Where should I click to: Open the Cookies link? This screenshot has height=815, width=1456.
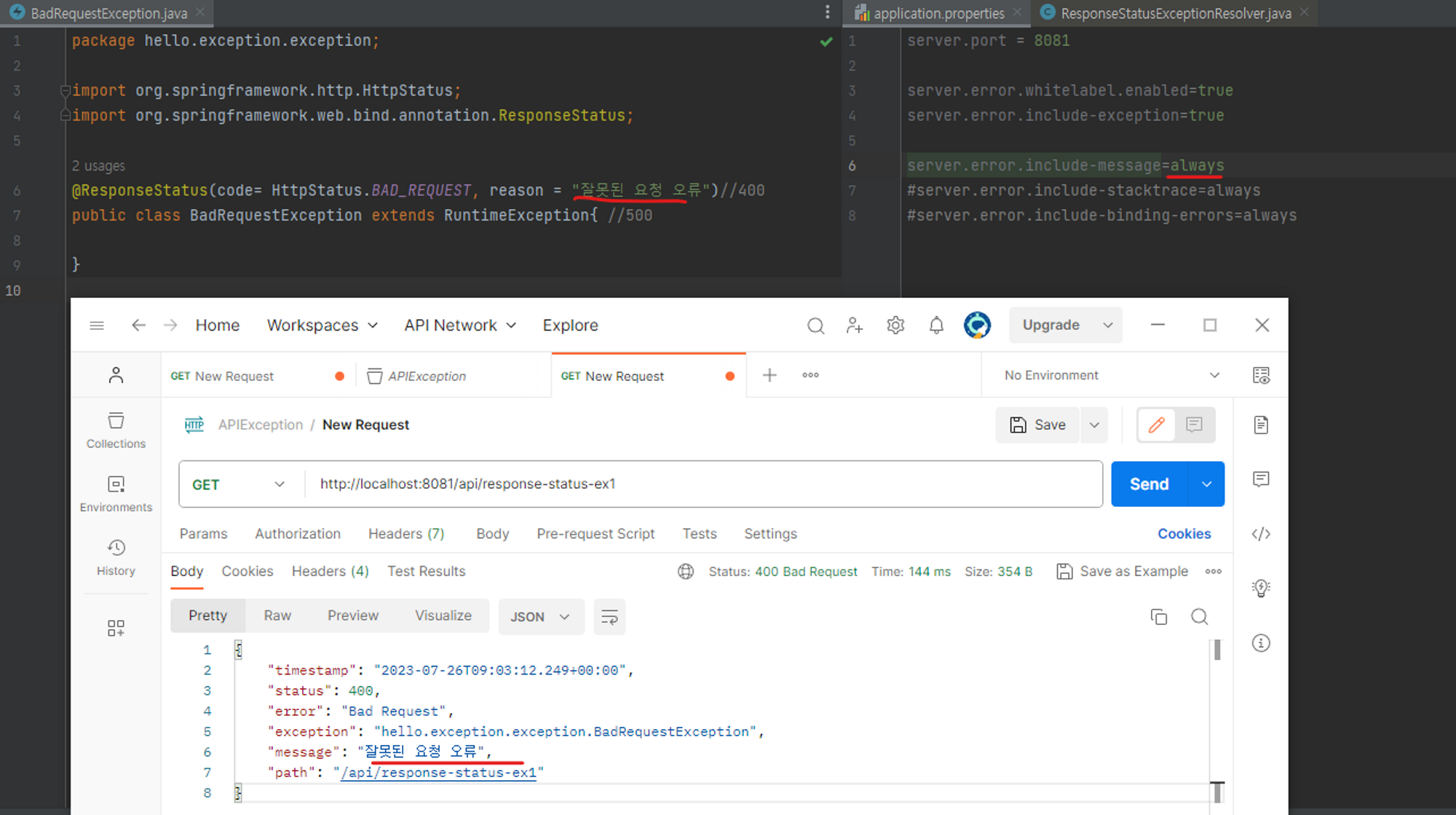tap(1184, 534)
